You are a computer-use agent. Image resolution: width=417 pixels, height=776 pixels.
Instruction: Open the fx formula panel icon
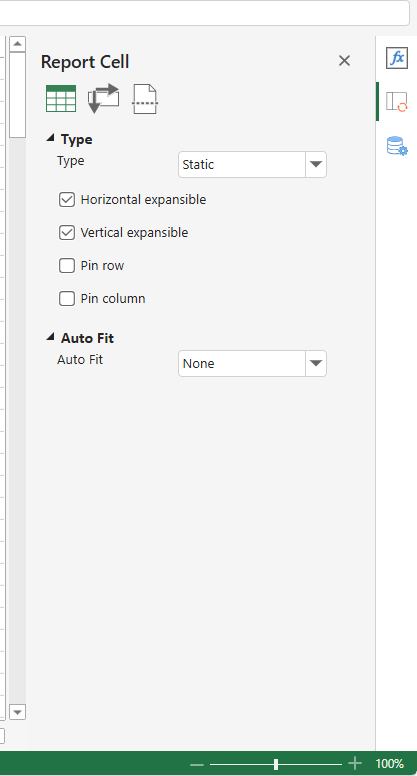[397, 58]
